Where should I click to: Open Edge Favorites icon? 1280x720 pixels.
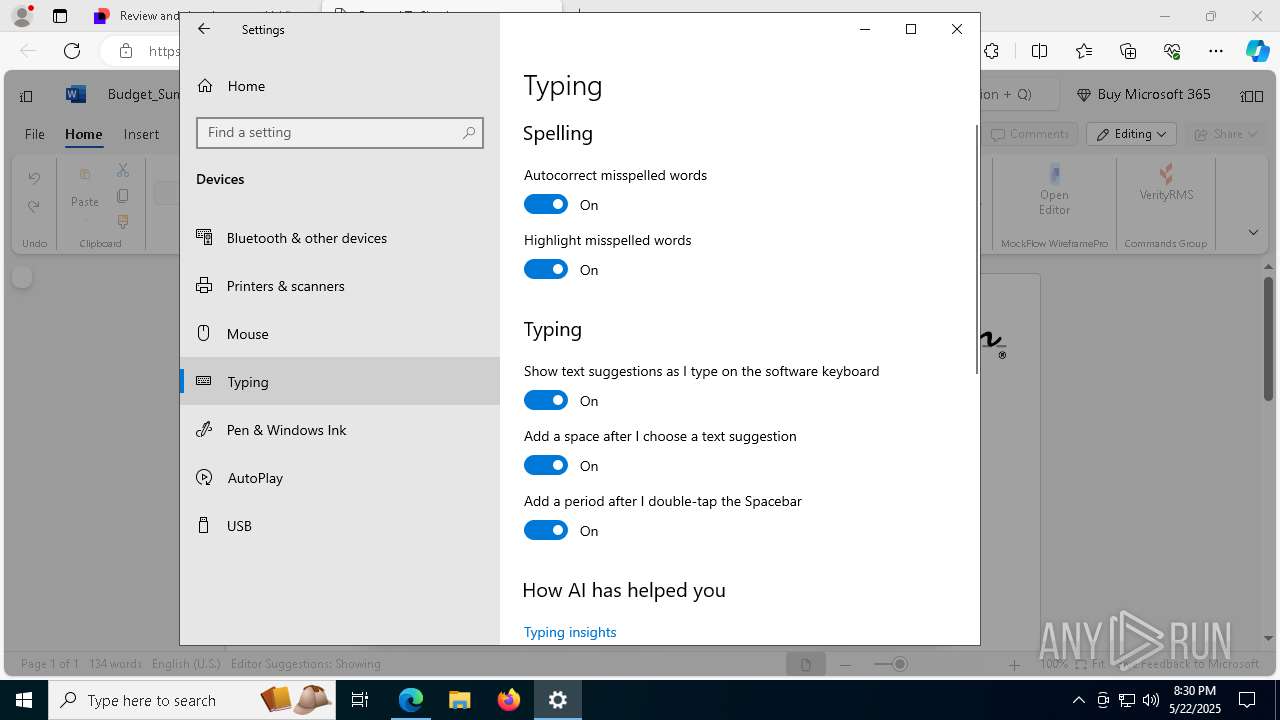click(x=1084, y=51)
